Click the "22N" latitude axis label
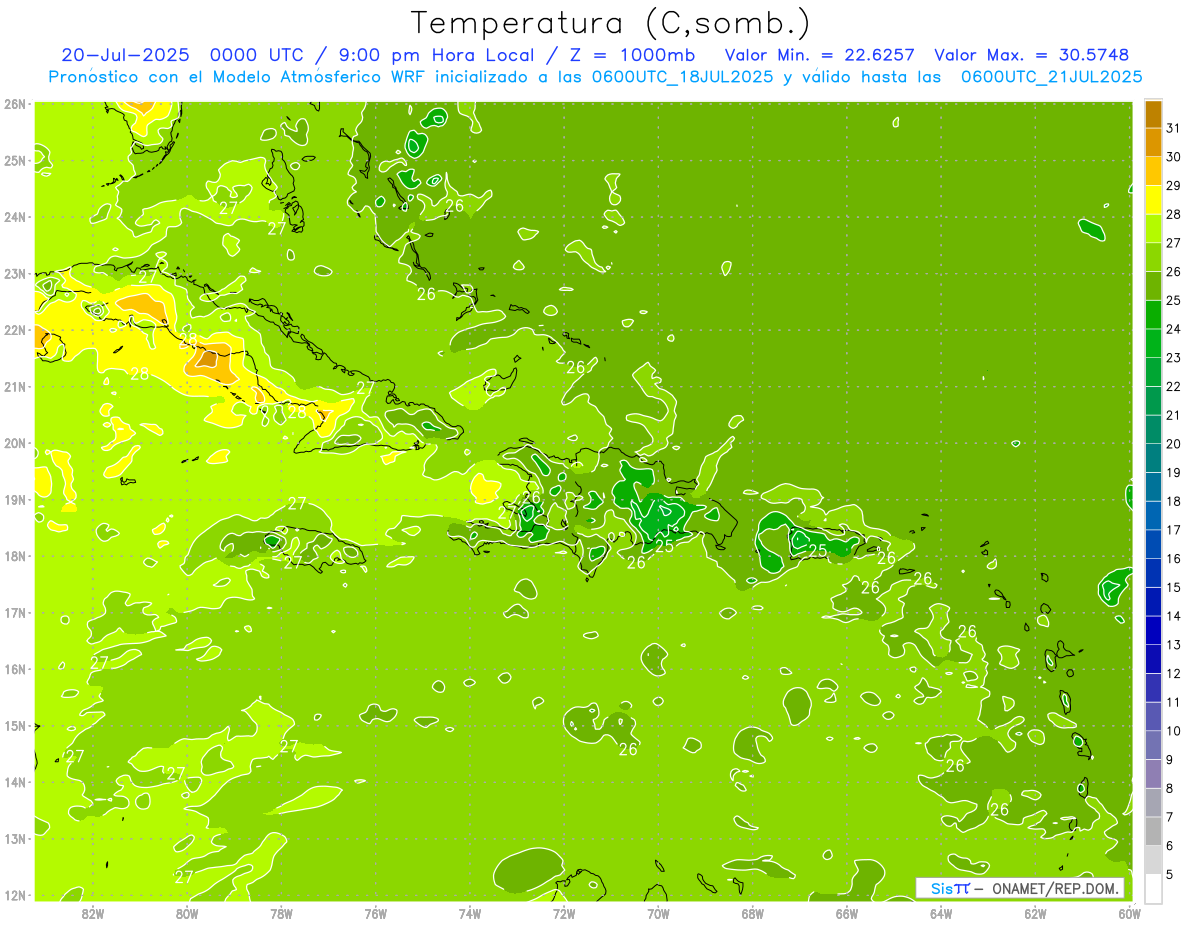 click(x=15, y=330)
